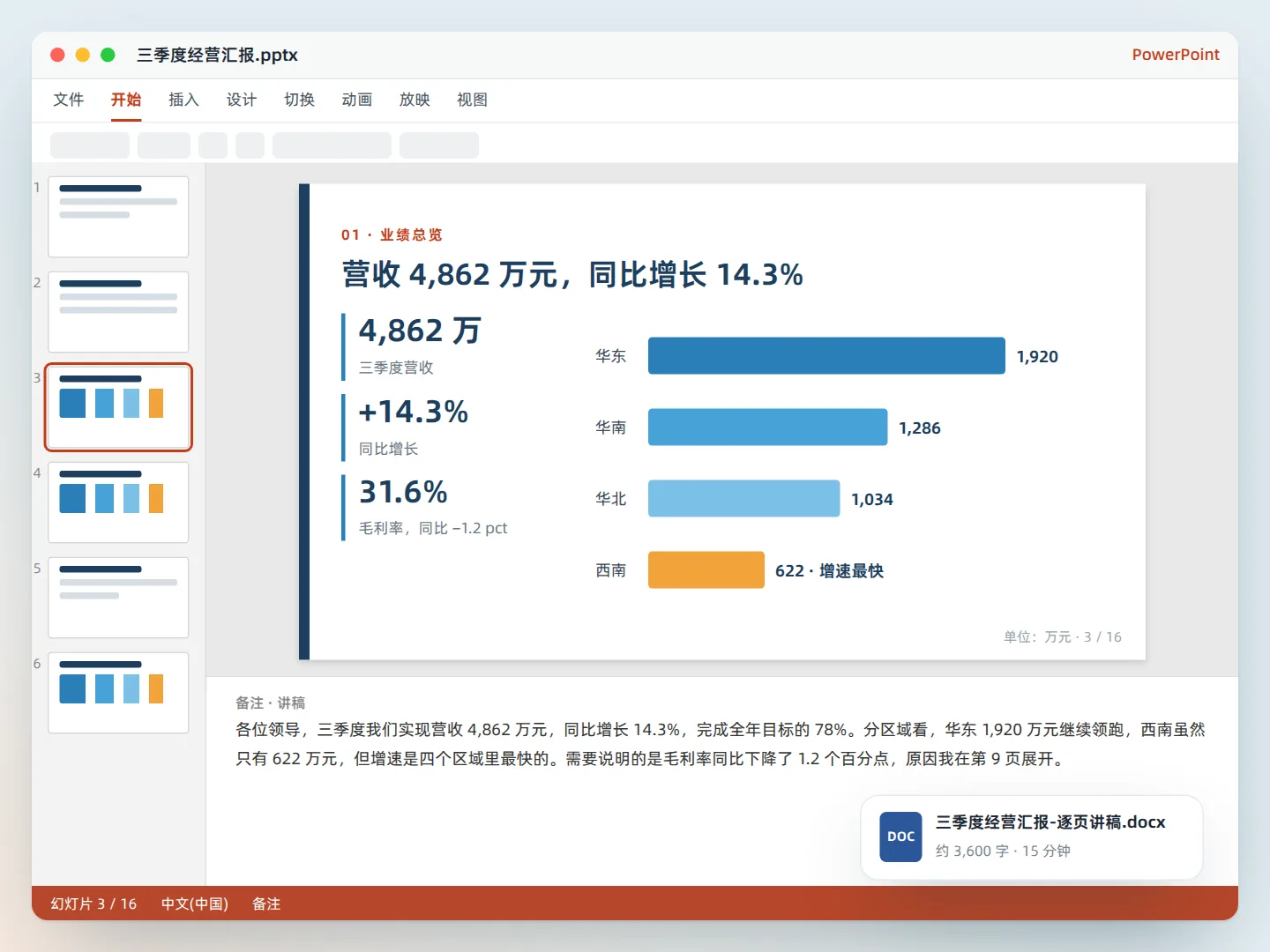Select the 华东 chart bar
The width and height of the screenshot is (1270, 952).
click(x=826, y=355)
